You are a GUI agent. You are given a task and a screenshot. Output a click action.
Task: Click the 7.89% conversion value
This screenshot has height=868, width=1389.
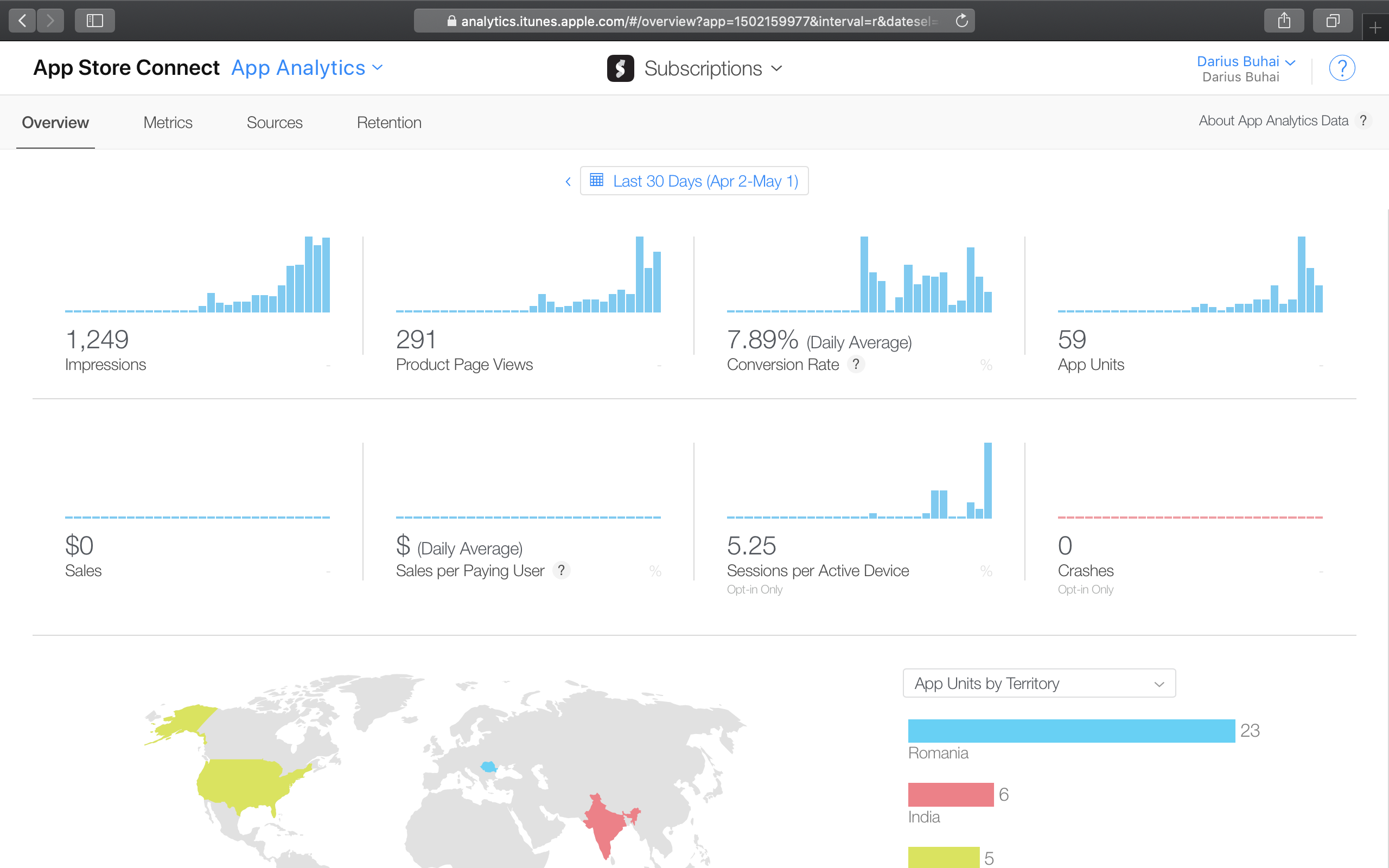[x=762, y=339]
